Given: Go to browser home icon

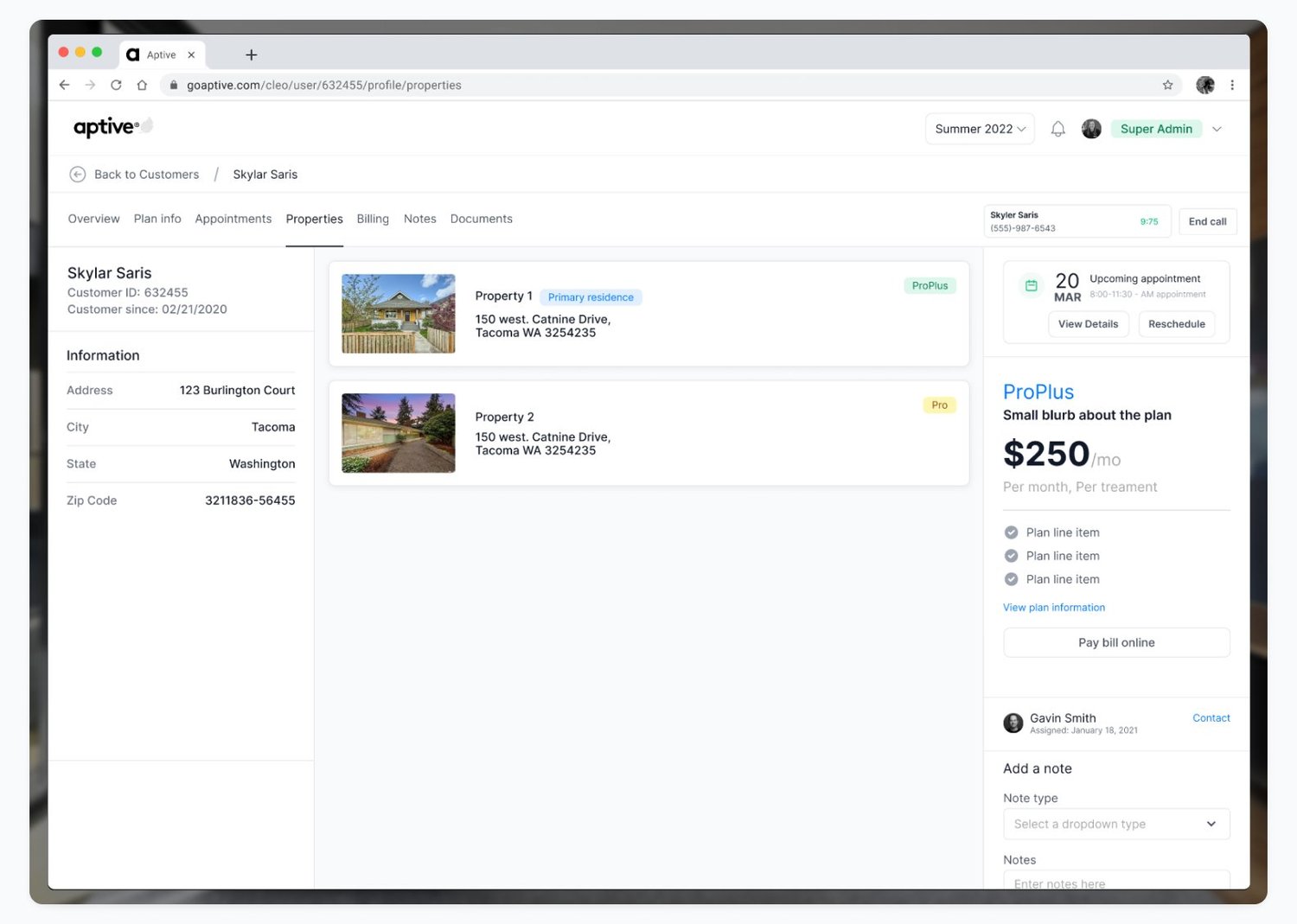Looking at the screenshot, I should tap(142, 85).
